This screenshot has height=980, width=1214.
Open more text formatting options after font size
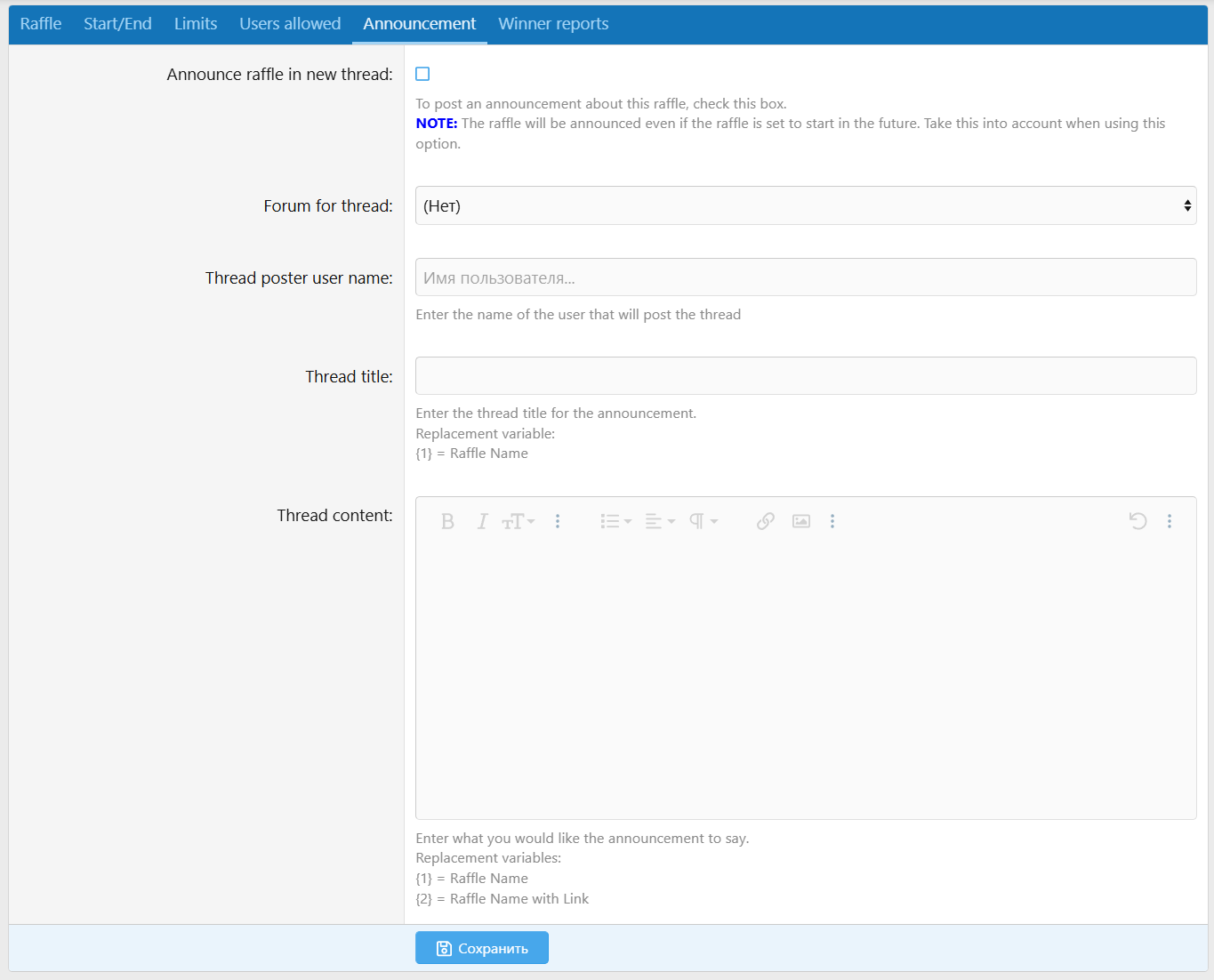[x=558, y=521]
